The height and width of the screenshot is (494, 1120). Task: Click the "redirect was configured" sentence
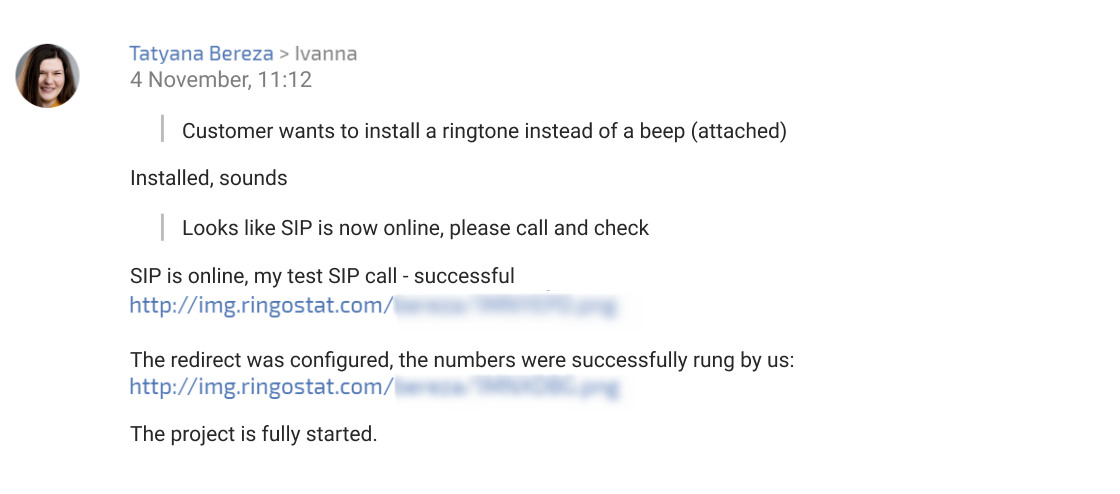point(461,360)
